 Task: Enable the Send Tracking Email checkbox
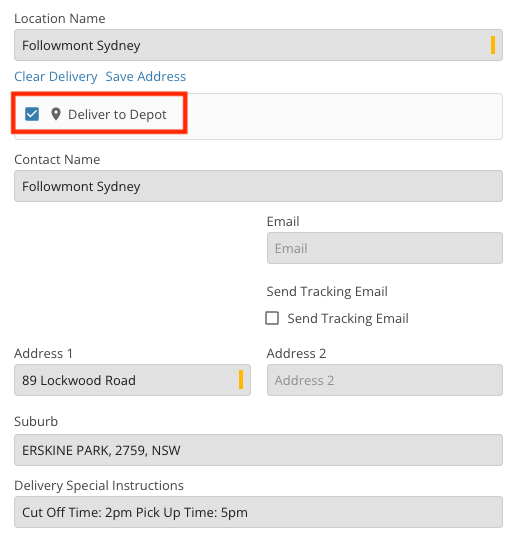(272, 318)
